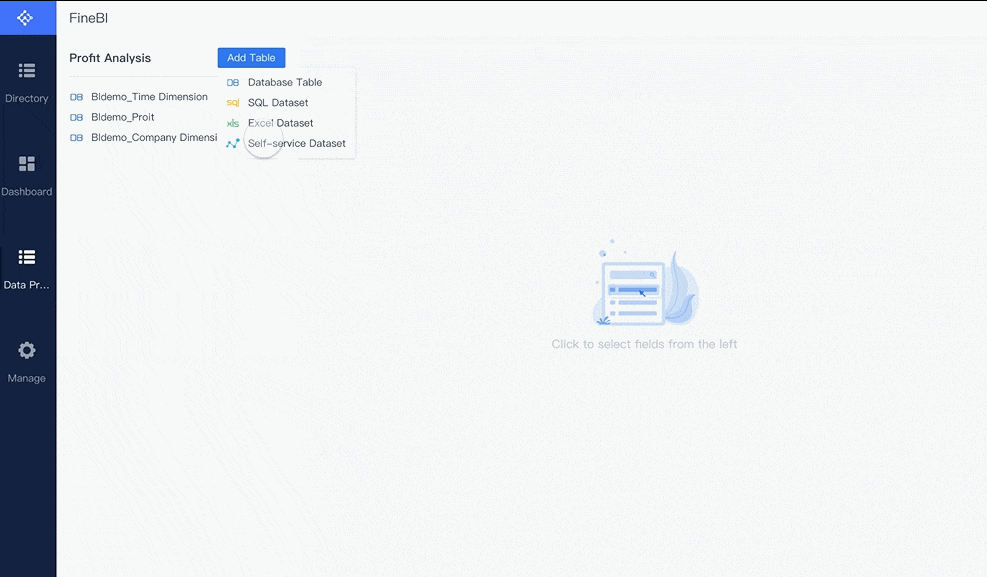Choose Database Table from the menu

coord(285,81)
